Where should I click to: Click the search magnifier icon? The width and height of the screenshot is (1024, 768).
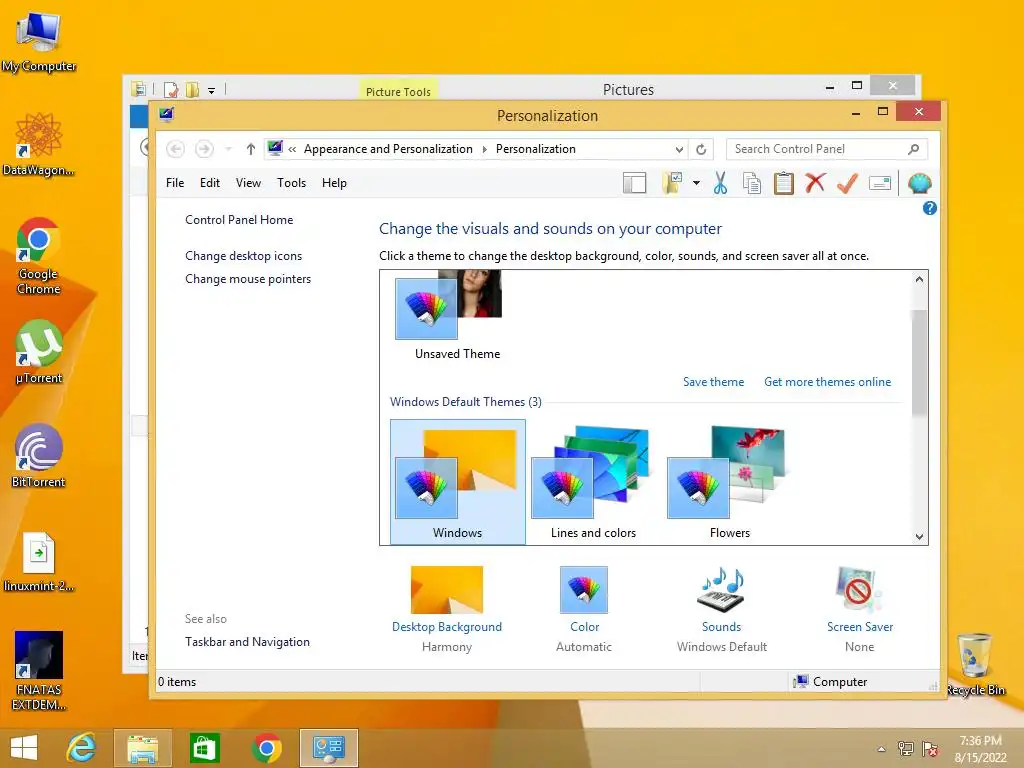914,149
